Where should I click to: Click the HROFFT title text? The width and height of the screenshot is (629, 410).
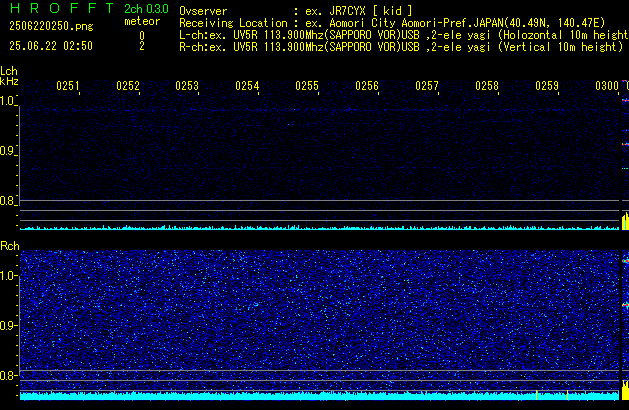click(62, 8)
